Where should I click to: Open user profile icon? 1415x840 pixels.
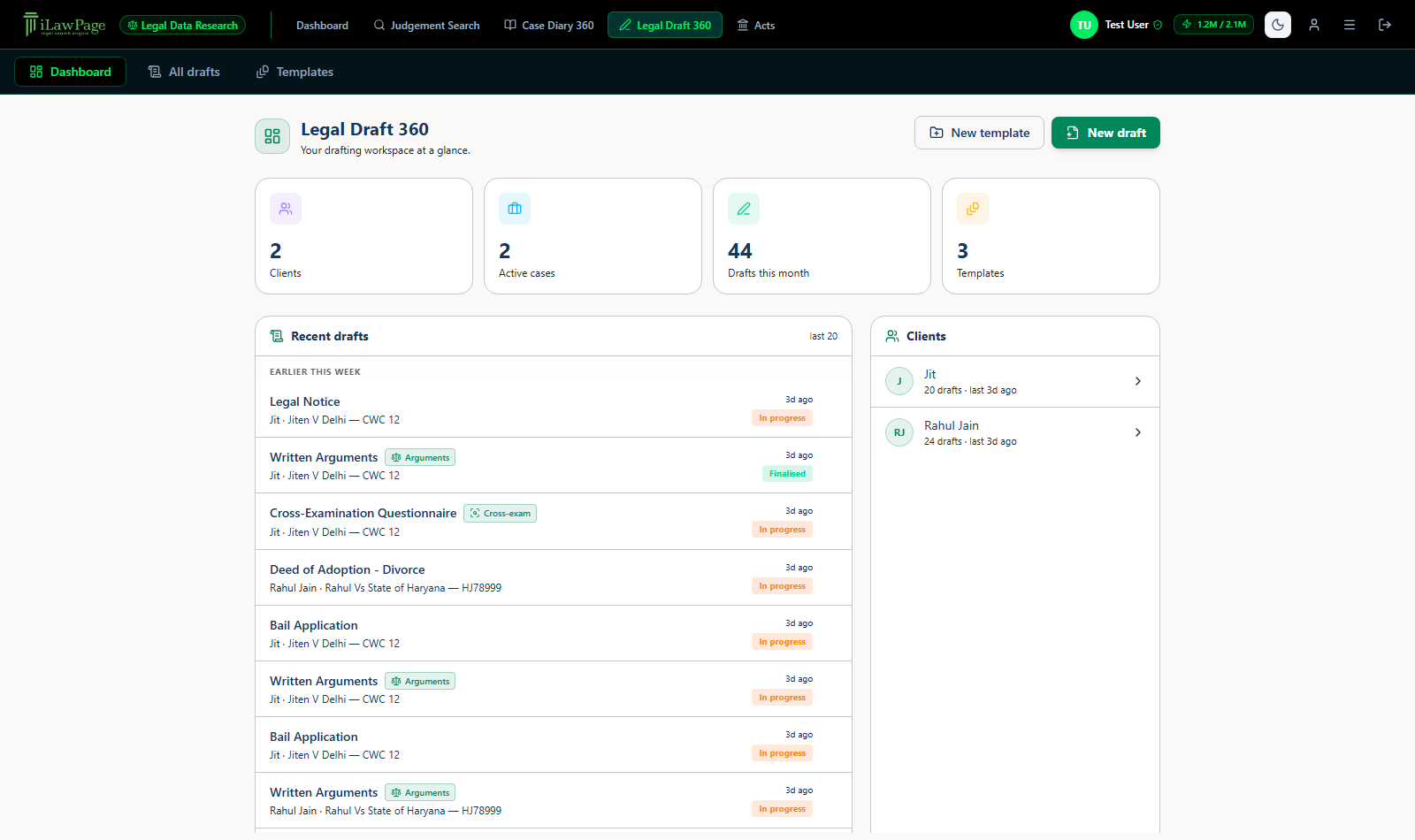coord(1314,25)
